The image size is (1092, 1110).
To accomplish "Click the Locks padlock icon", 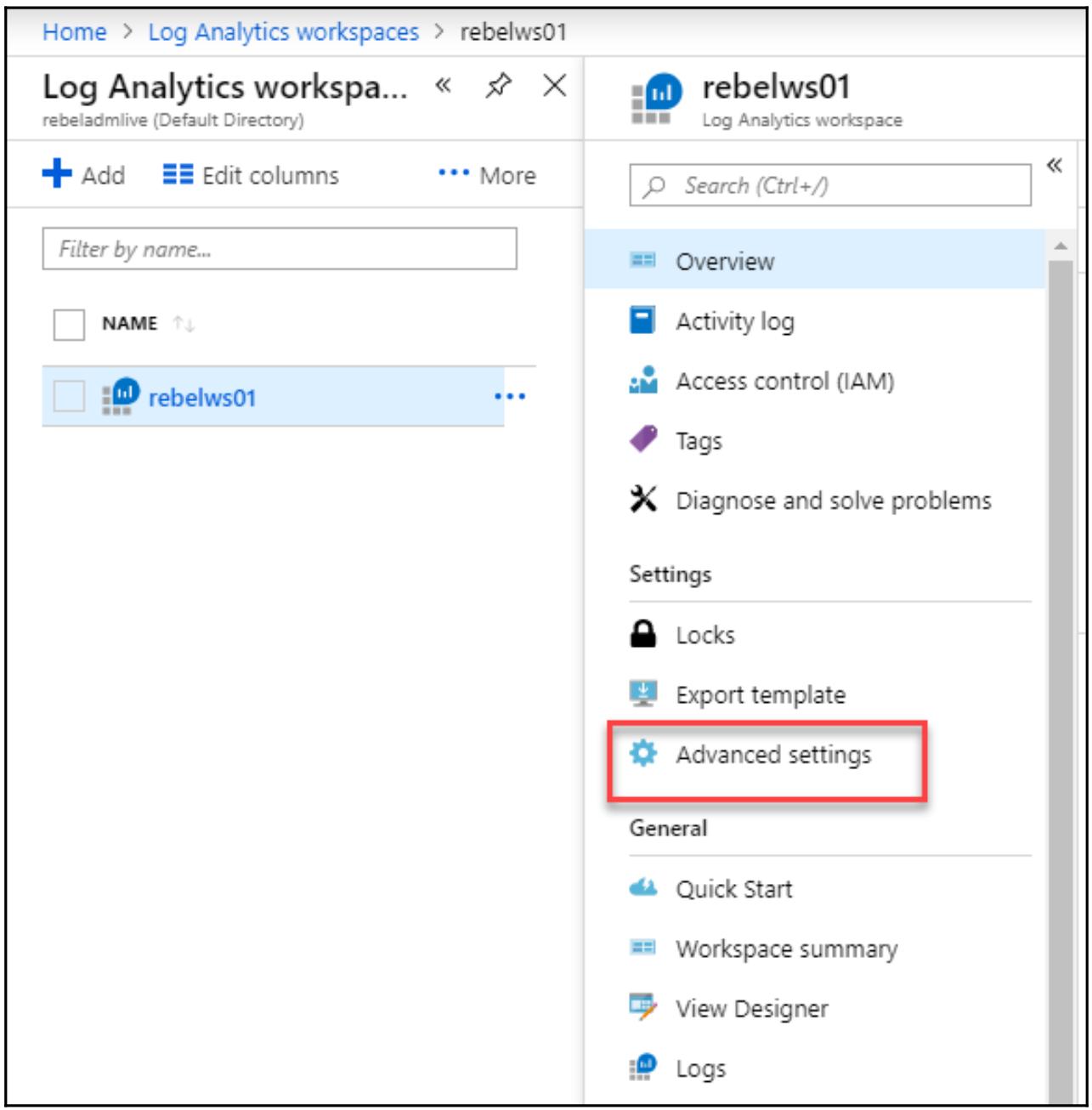I will [x=642, y=634].
